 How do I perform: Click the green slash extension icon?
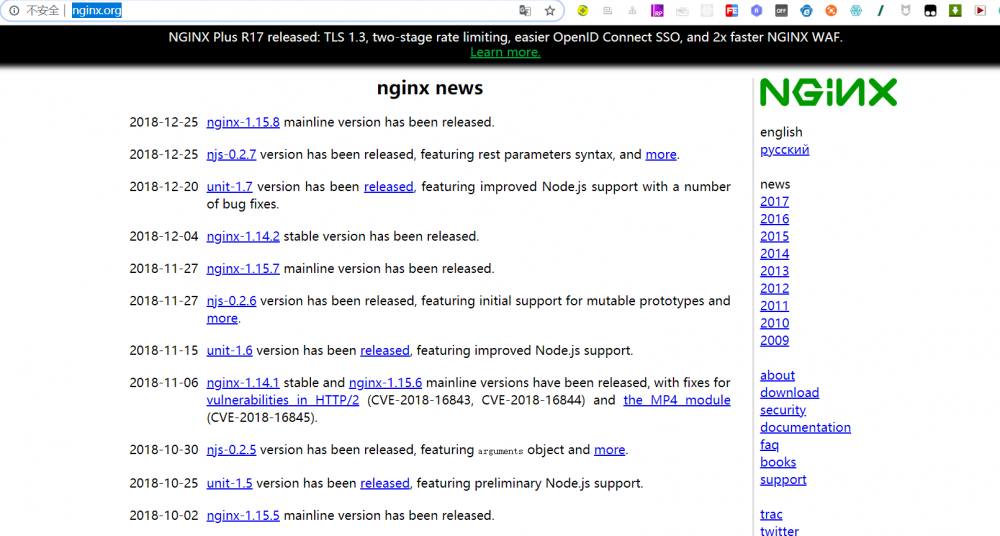[881, 10]
